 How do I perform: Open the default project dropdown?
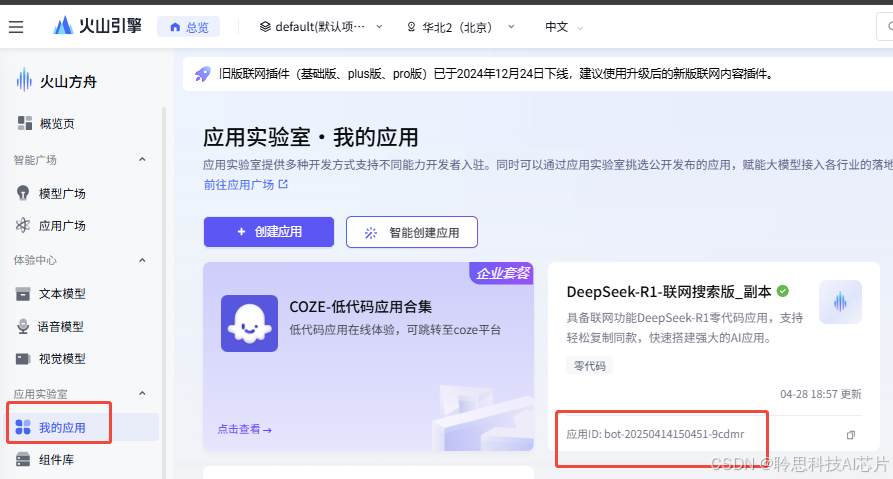pyautogui.click(x=321, y=27)
